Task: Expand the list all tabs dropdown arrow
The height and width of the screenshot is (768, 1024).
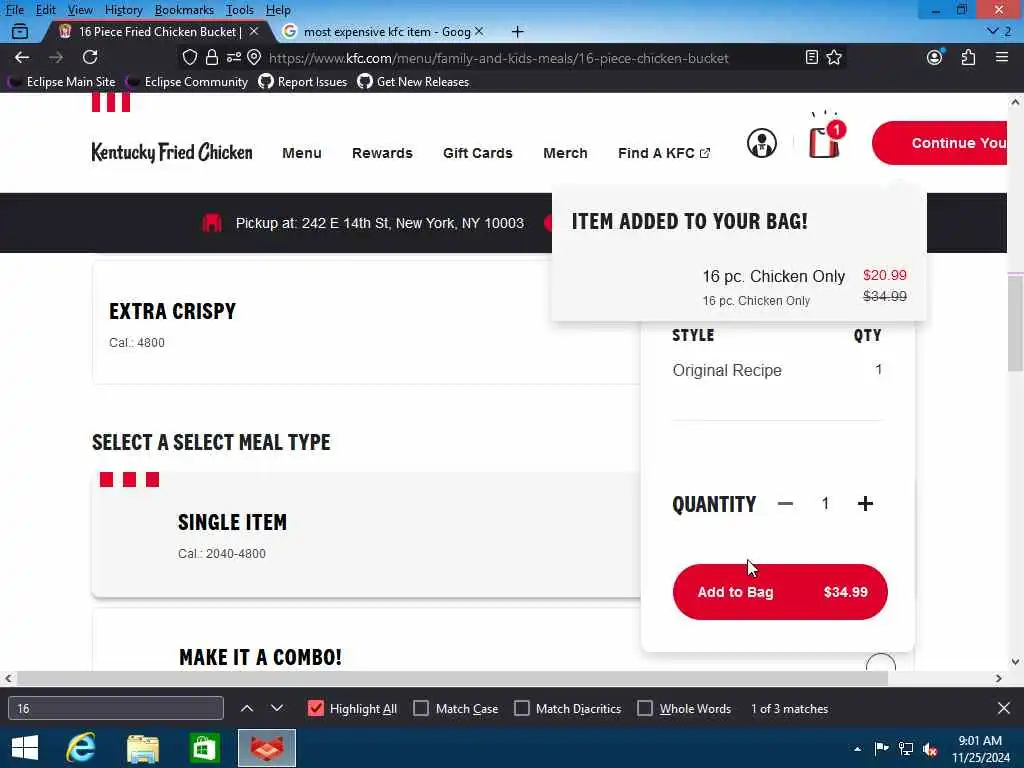Action: pos(993,31)
